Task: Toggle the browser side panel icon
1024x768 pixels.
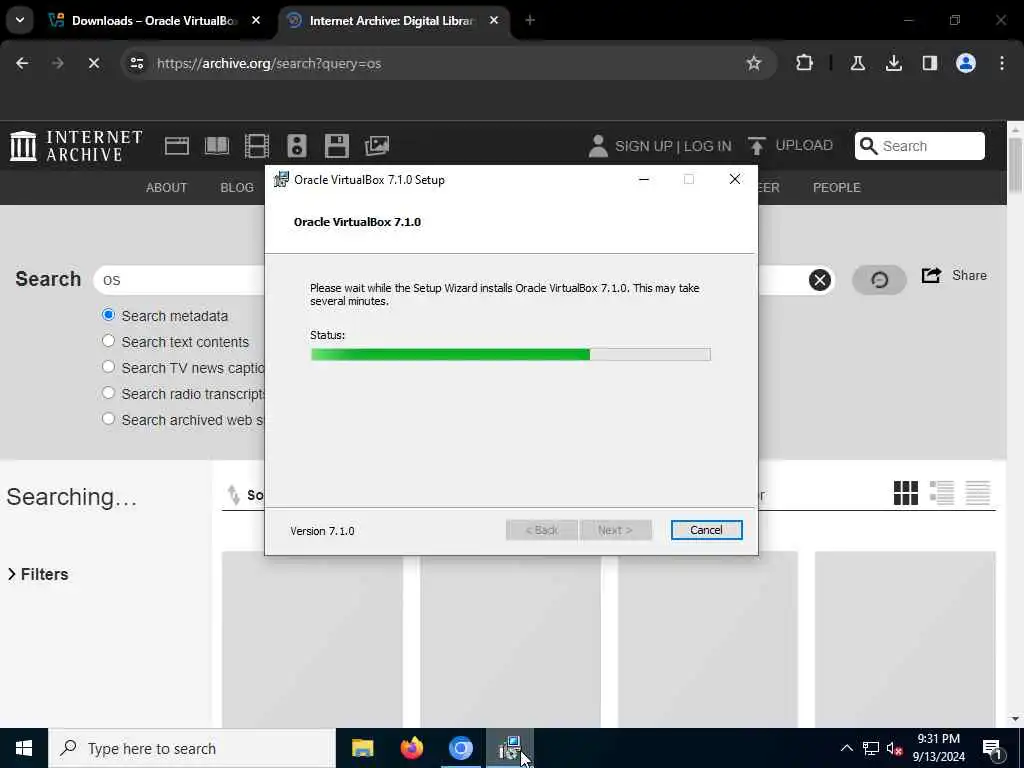Action: [x=929, y=63]
